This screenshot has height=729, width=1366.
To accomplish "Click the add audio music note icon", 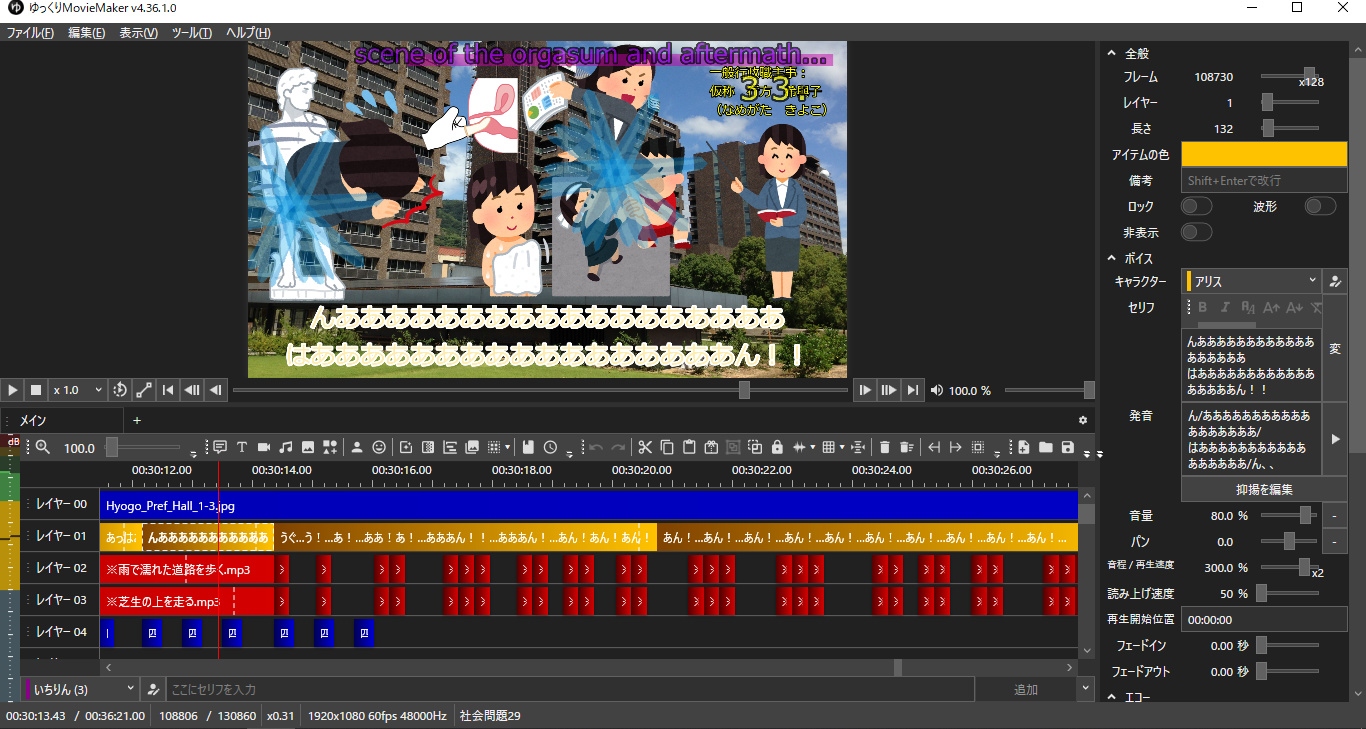I will point(286,447).
